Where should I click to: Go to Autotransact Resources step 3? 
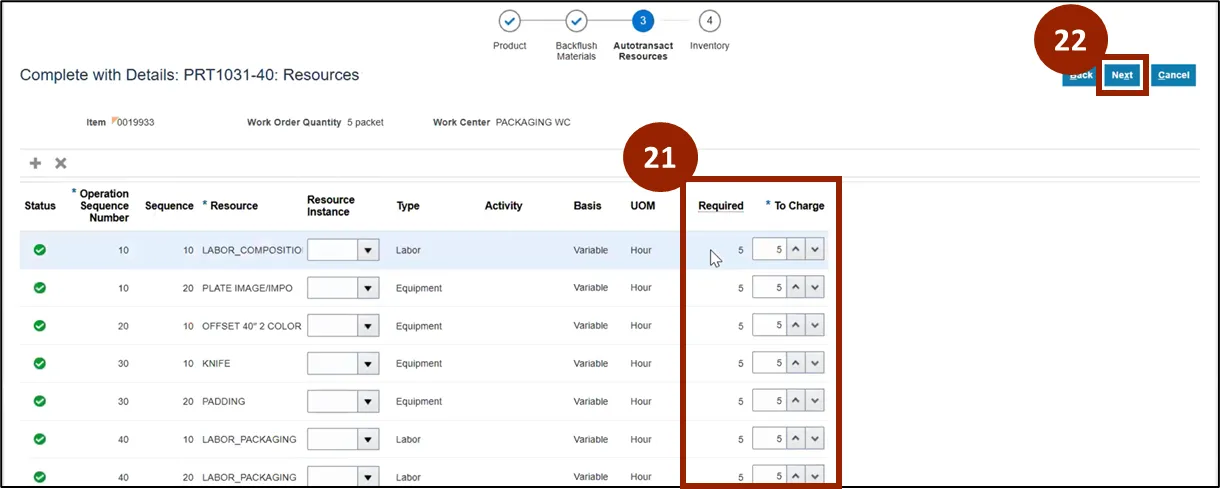643,21
